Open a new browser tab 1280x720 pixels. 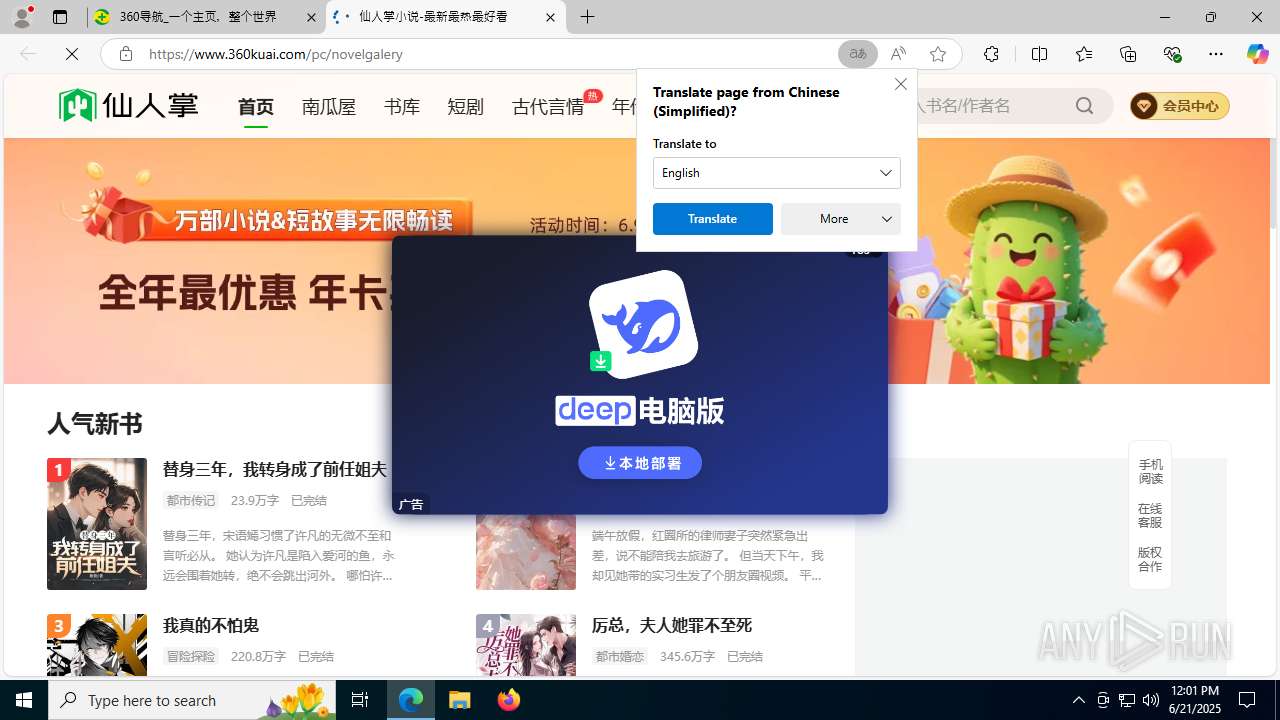[588, 17]
